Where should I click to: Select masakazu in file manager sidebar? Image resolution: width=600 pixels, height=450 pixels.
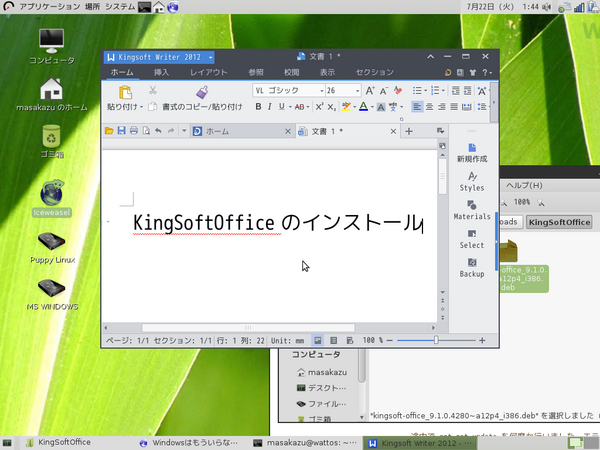(322, 372)
